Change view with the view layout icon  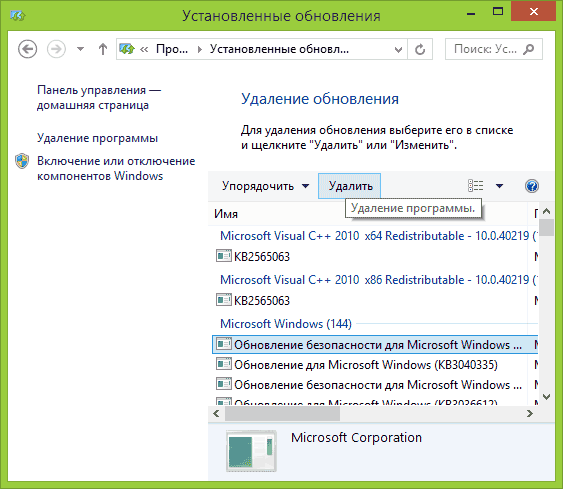[475, 186]
